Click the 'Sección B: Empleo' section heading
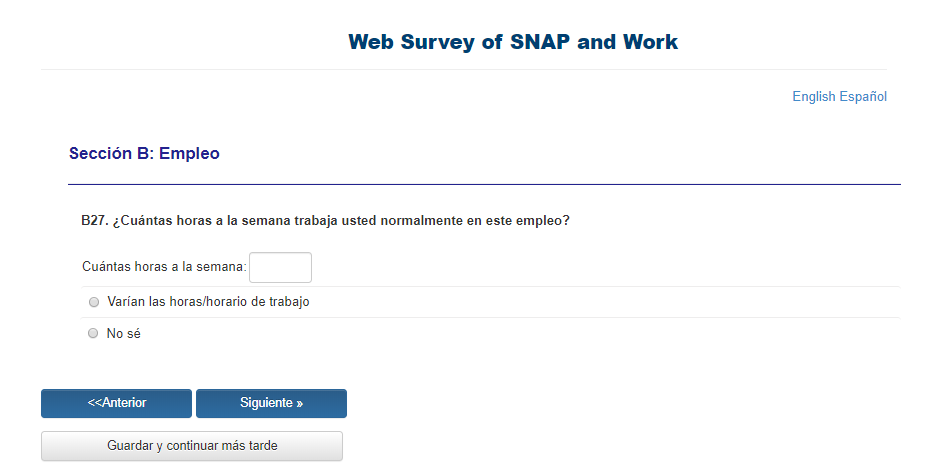The height and width of the screenshot is (466, 939). [144, 154]
